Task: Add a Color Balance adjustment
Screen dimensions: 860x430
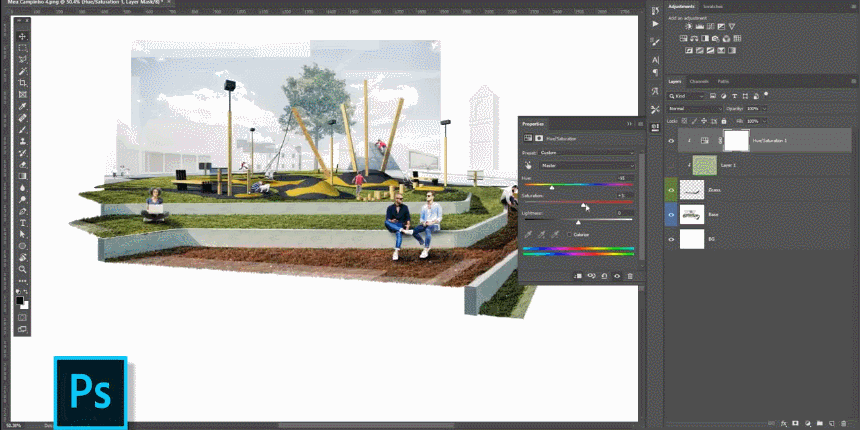Action: tap(694, 38)
